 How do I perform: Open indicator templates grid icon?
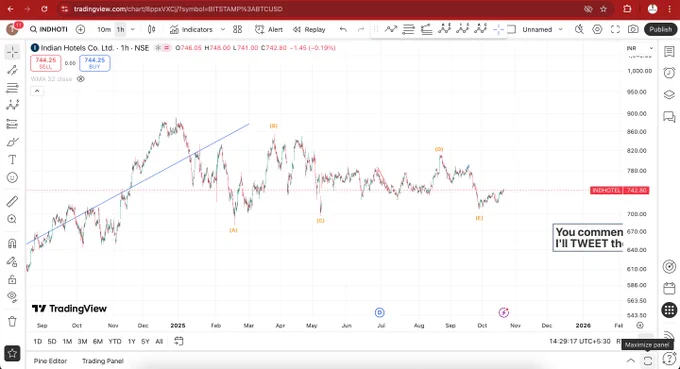237,29
